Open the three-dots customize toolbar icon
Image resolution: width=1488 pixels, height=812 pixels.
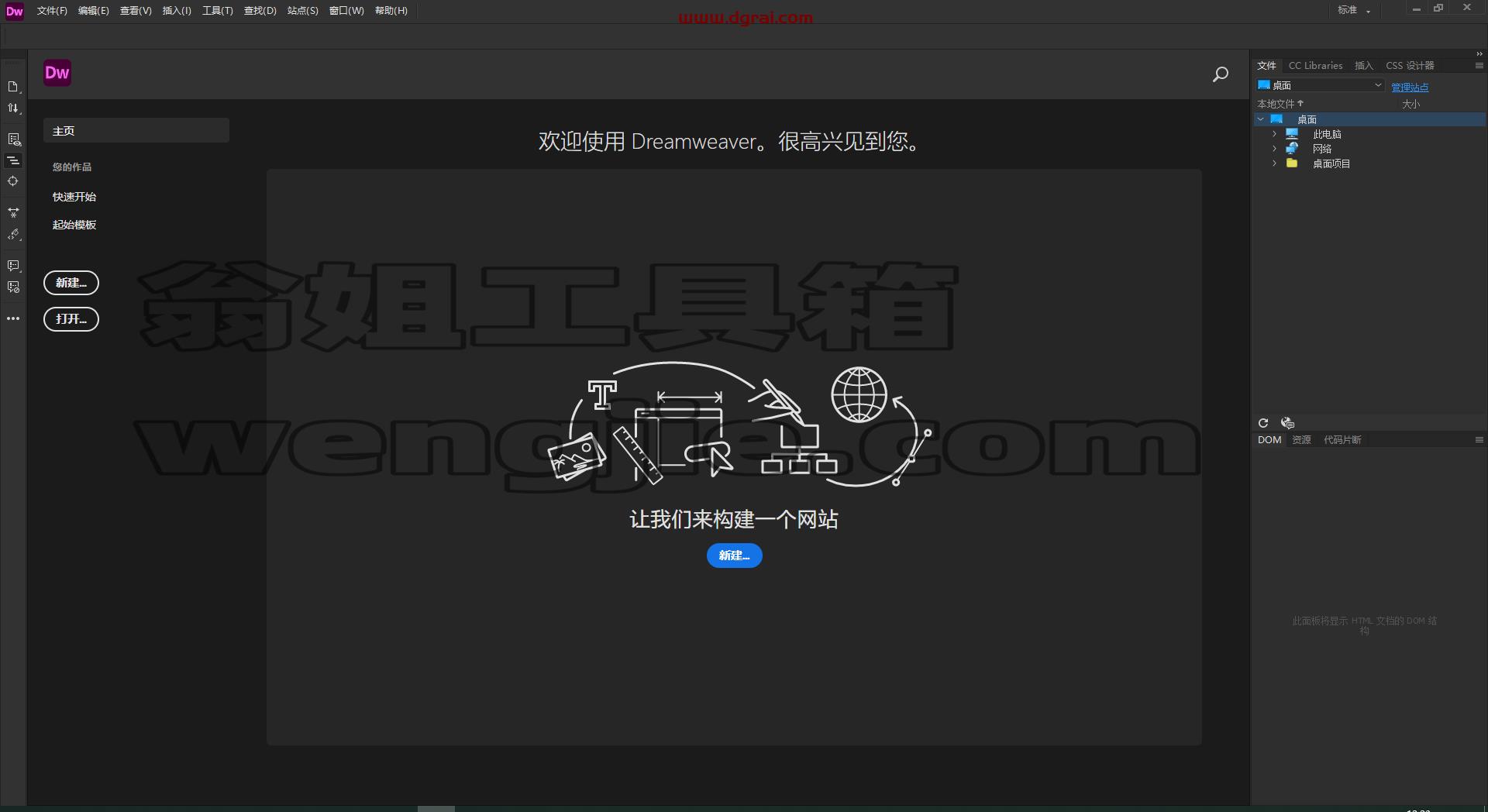[13, 318]
